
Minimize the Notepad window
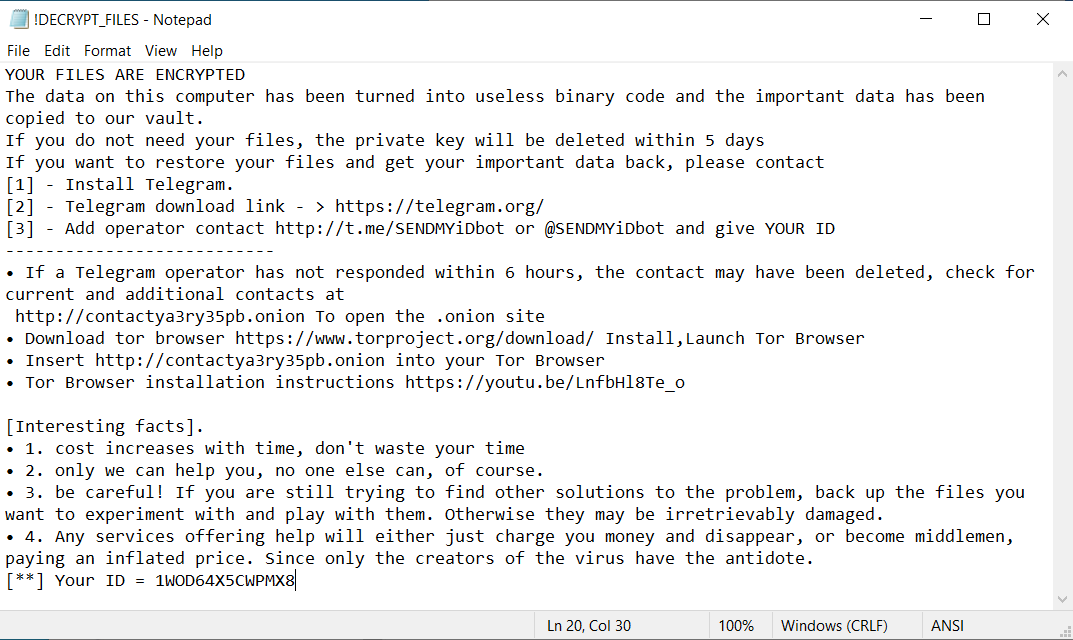pyautogui.click(x=938, y=19)
